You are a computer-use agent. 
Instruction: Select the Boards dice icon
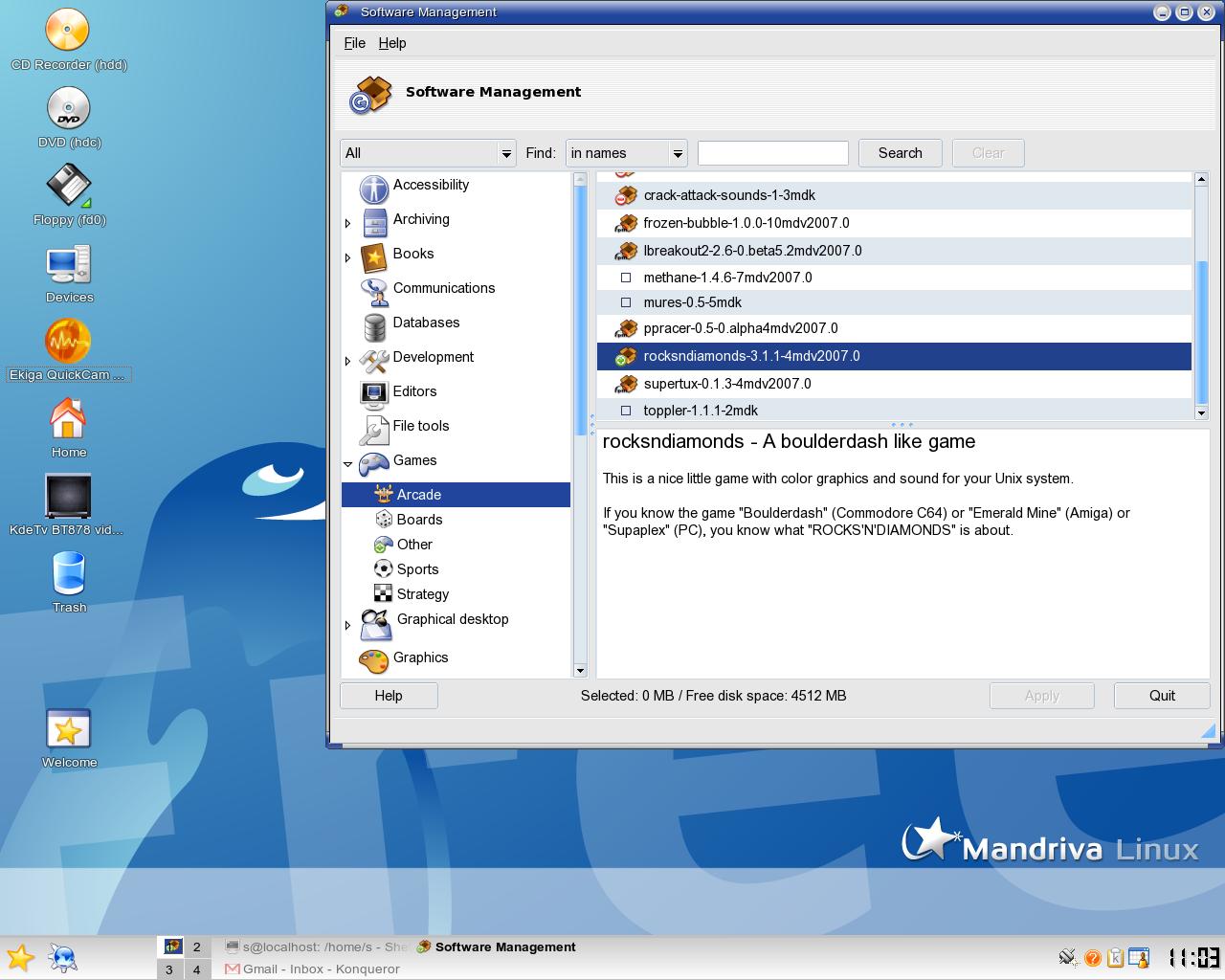[384, 519]
